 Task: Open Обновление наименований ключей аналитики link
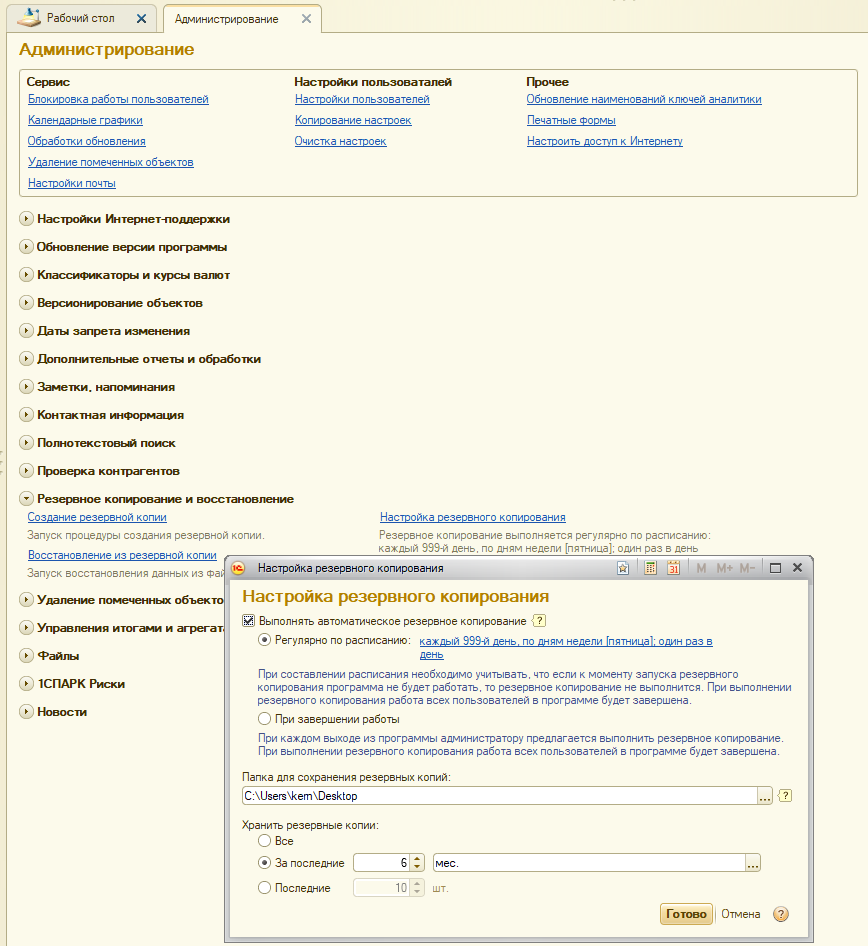pyautogui.click(x=644, y=99)
